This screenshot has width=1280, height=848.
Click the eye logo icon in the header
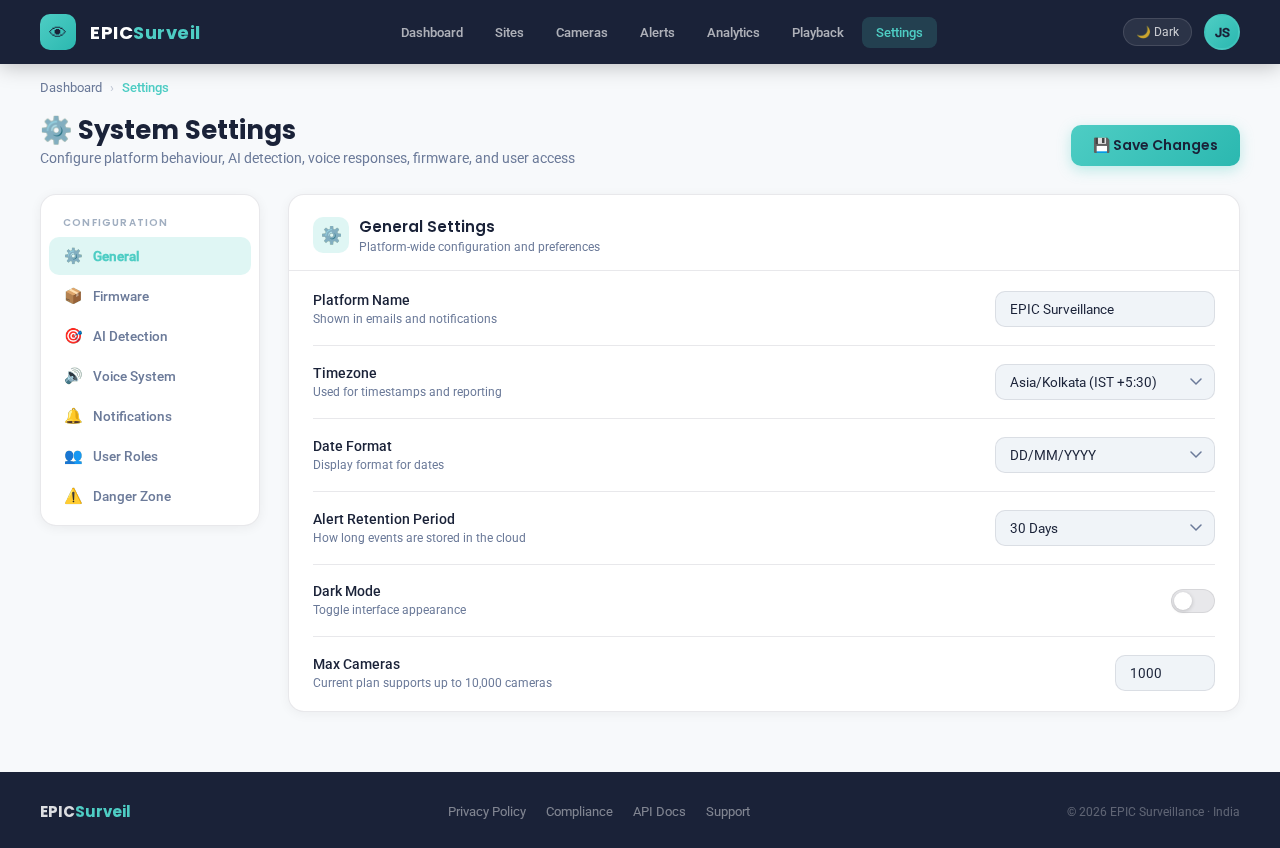57,31
